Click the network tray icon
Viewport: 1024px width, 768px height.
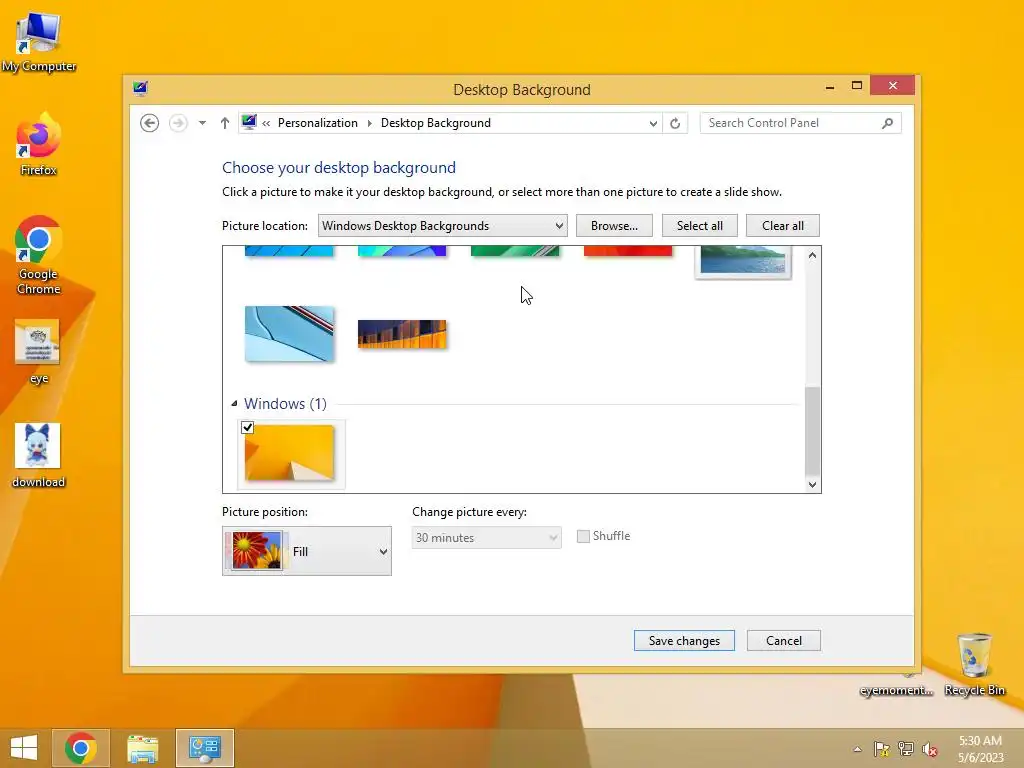click(x=906, y=749)
